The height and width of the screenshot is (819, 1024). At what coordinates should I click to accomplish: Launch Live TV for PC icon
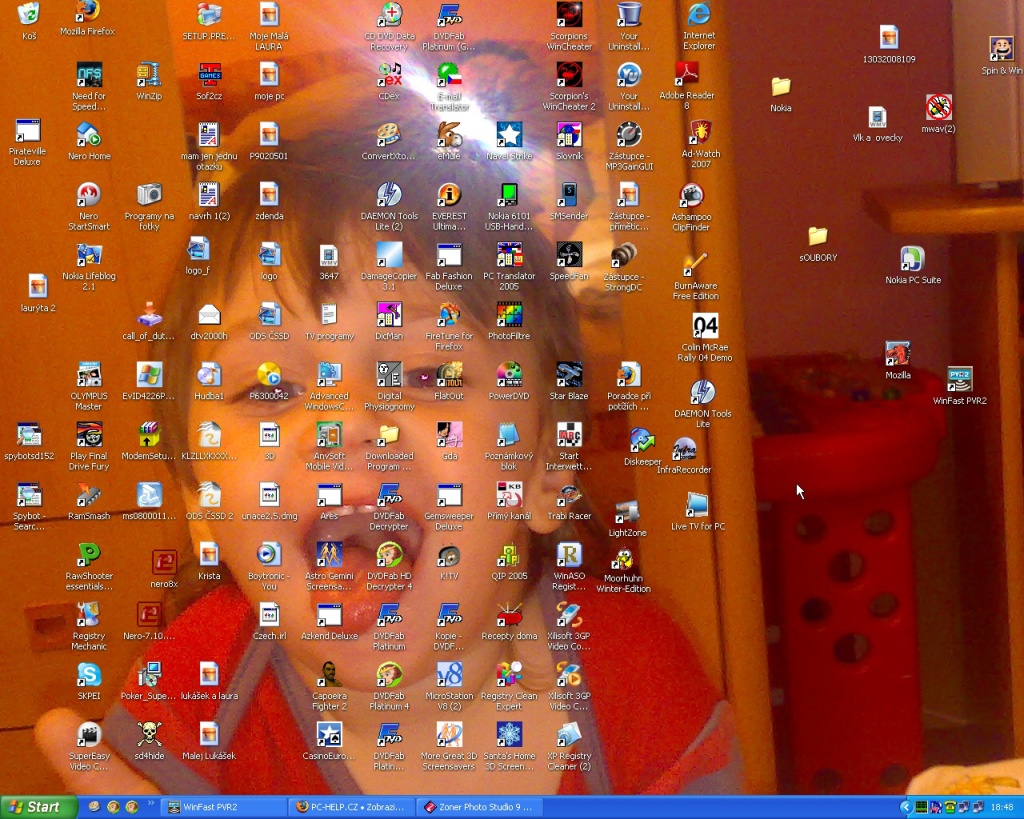point(698,512)
